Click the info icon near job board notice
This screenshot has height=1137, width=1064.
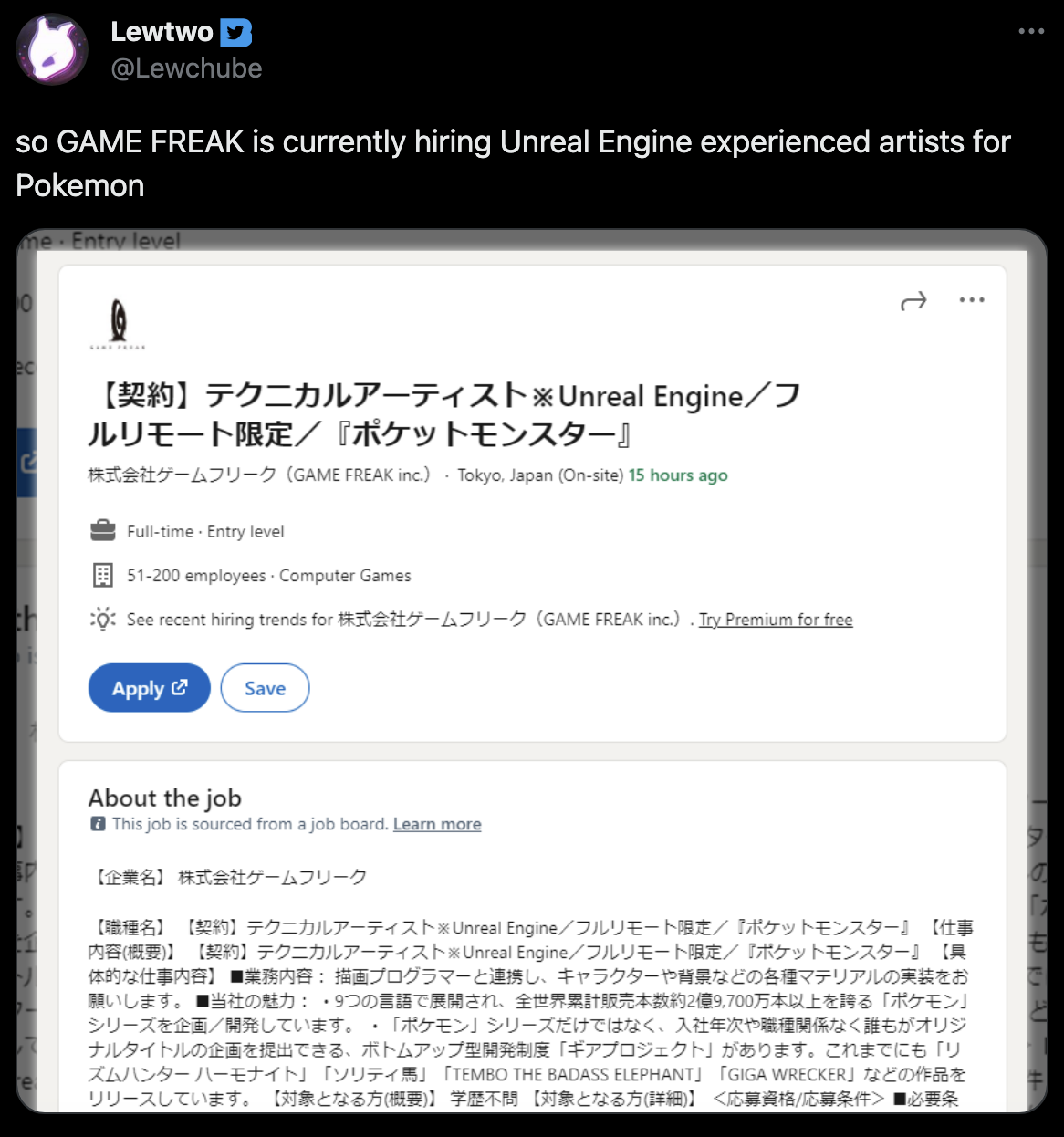pyautogui.click(x=98, y=824)
